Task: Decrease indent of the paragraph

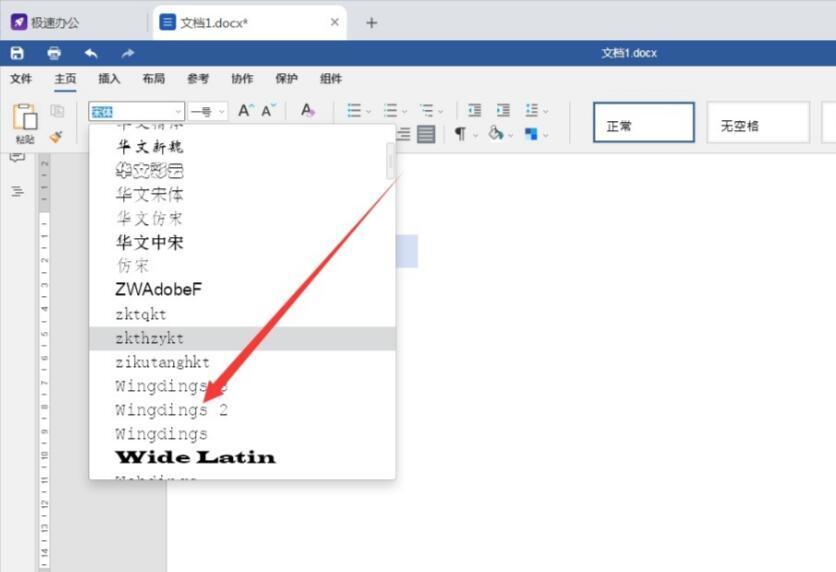Action: point(474,111)
